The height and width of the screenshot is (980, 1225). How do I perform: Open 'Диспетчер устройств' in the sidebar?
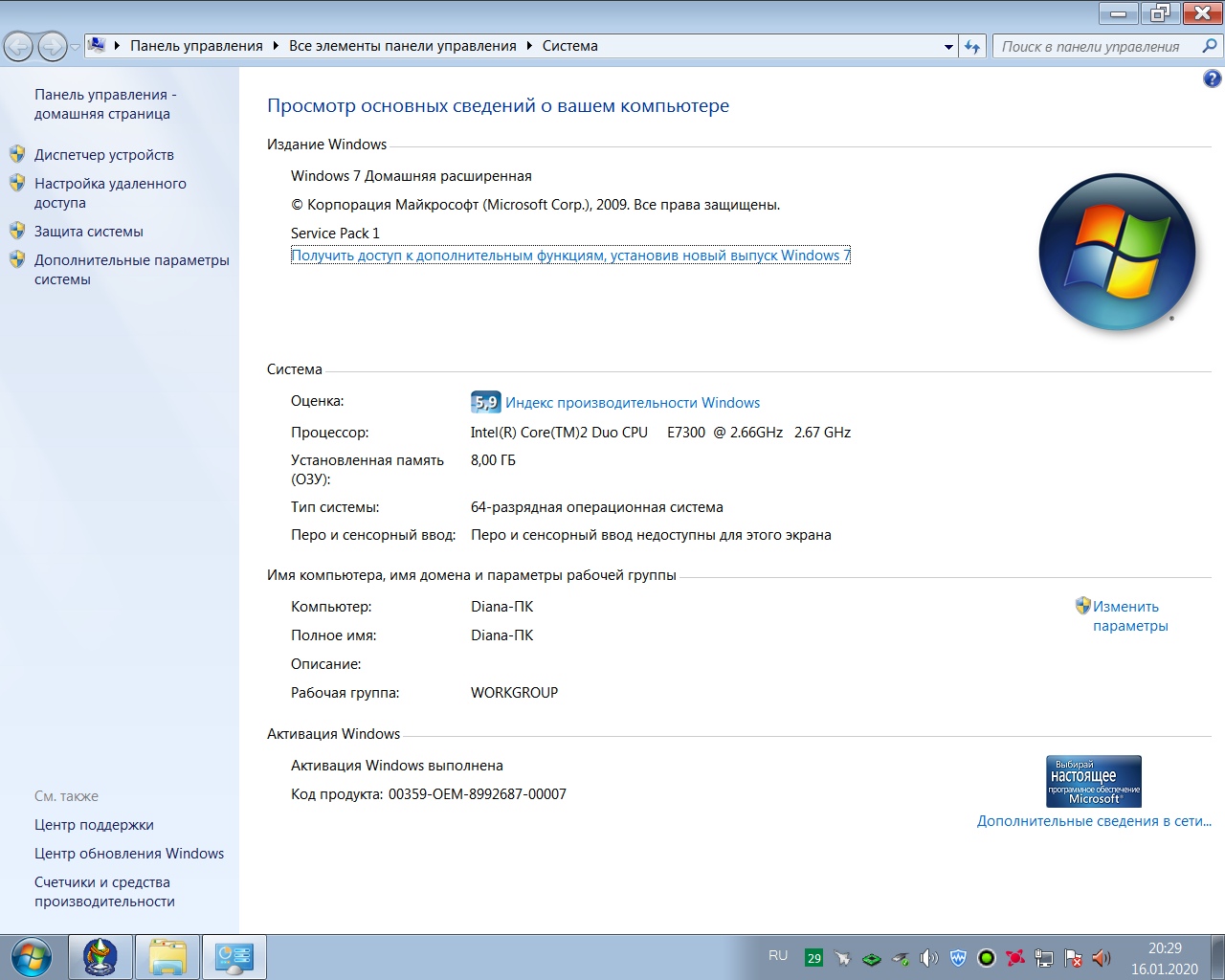(104, 155)
